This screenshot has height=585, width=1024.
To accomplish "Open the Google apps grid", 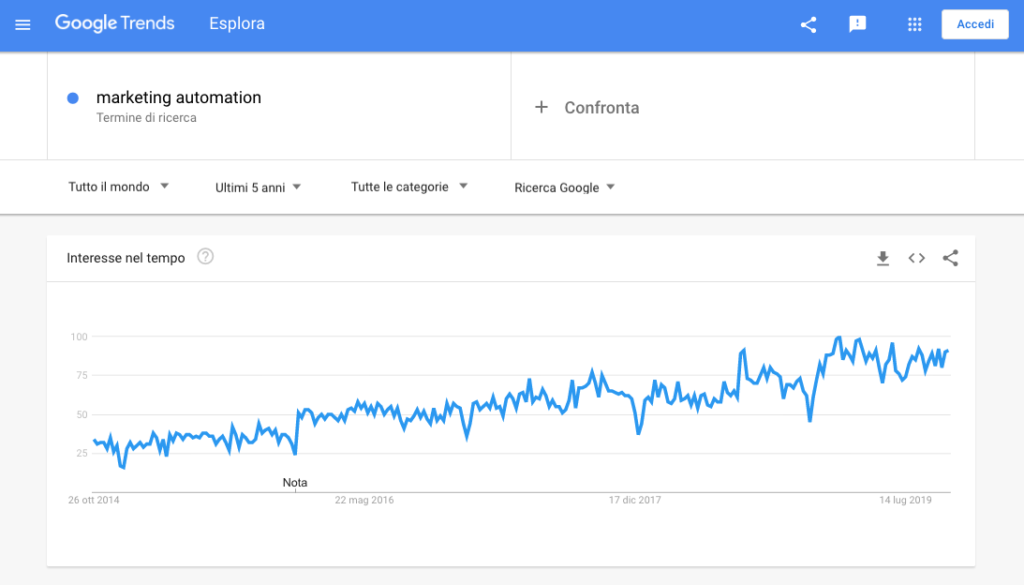I will [914, 24].
